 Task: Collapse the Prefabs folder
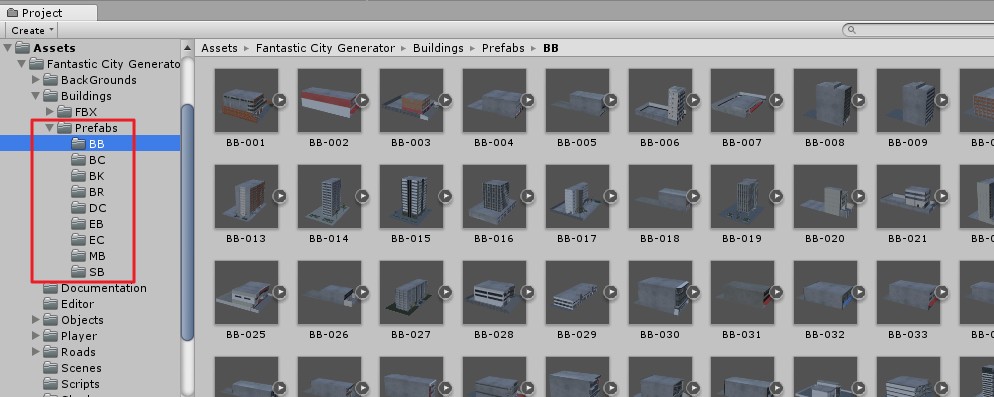point(49,128)
